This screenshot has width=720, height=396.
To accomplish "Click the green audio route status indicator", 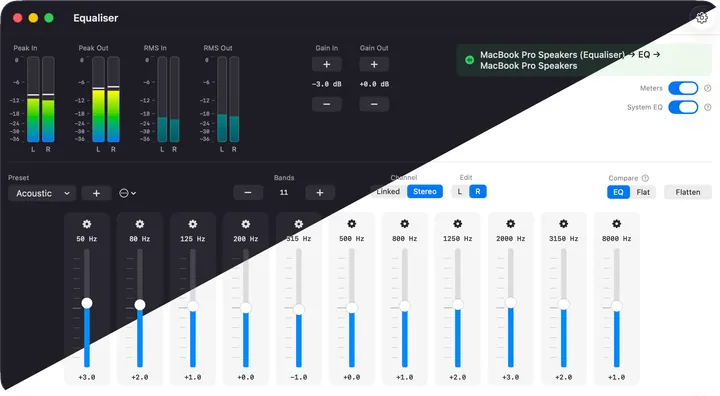I will click(469, 60).
